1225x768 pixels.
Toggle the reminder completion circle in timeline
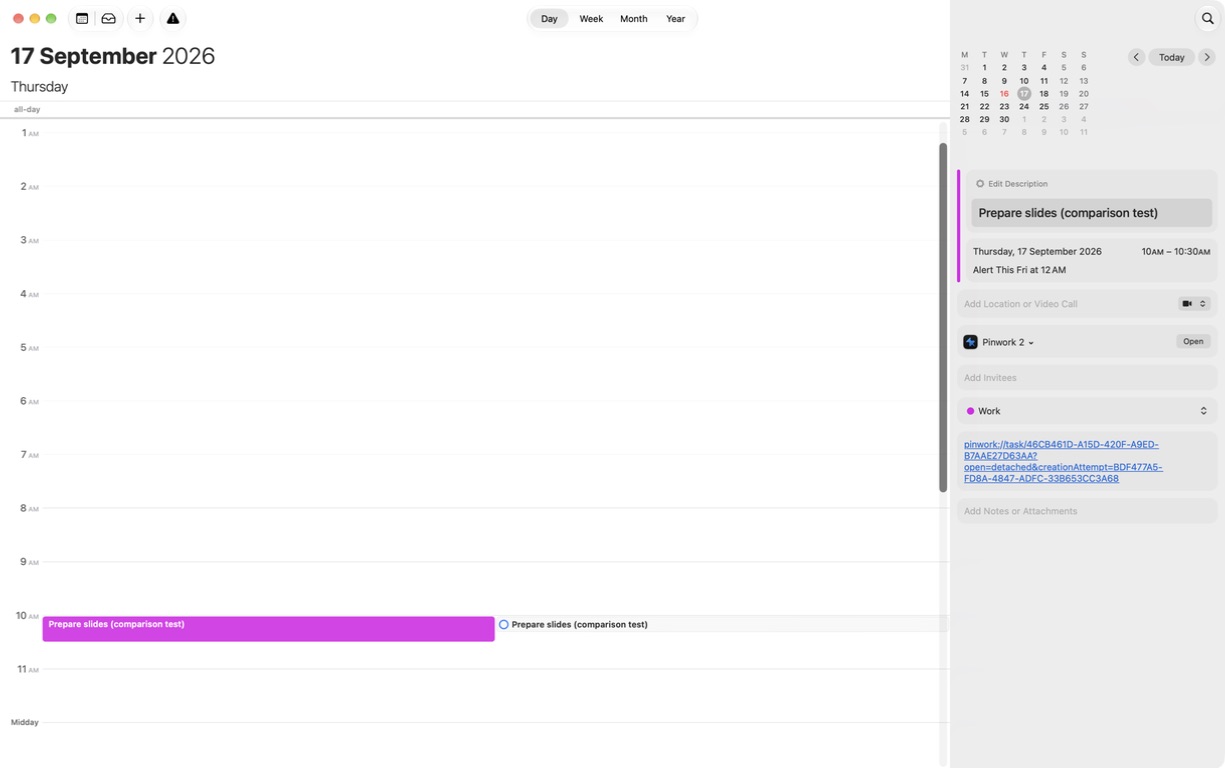[x=504, y=624]
